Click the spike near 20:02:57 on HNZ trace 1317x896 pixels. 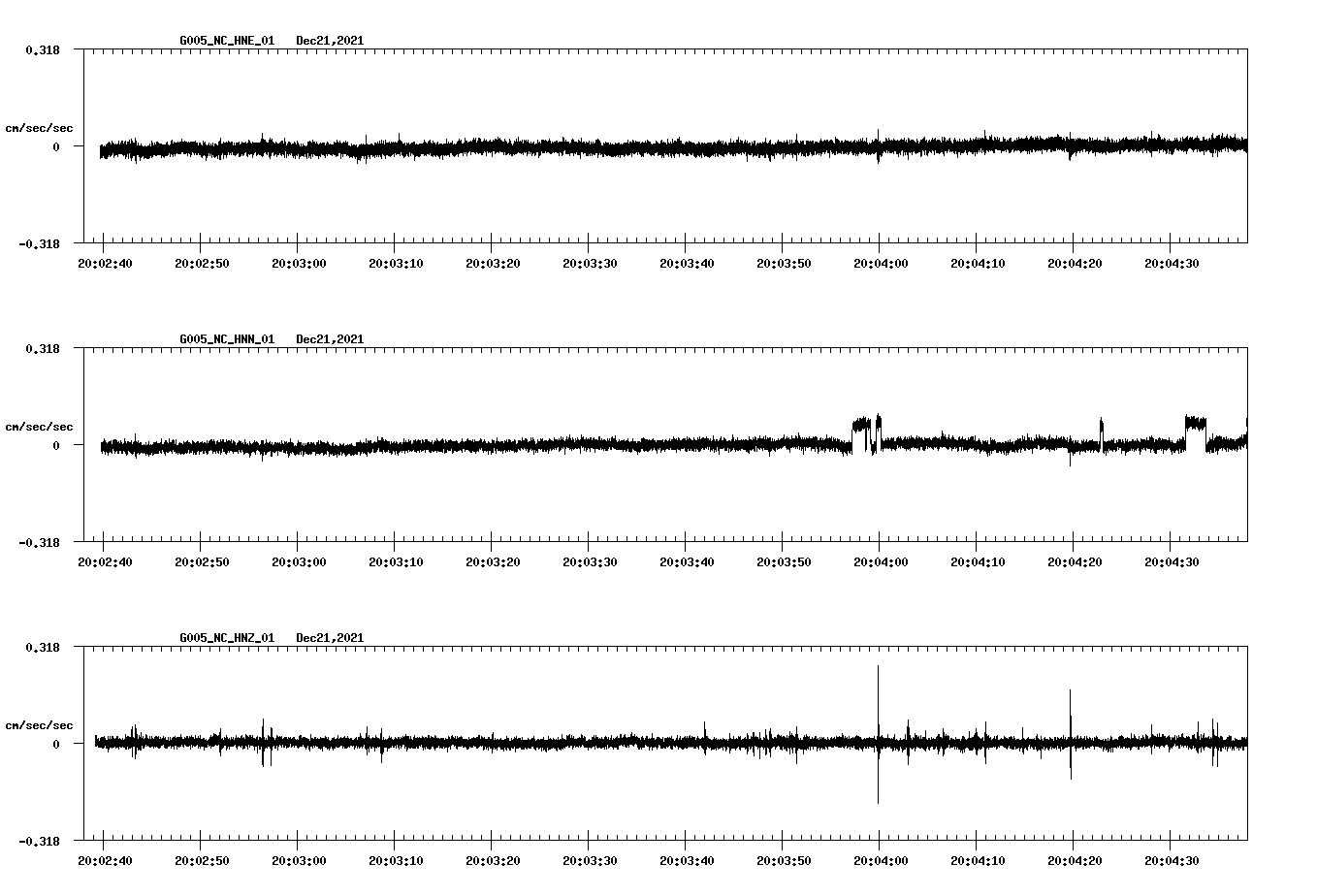click(263, 743)
